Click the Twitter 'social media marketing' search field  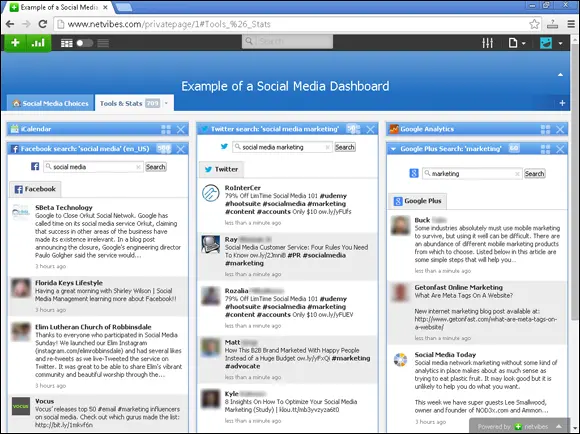coord(282,147)
